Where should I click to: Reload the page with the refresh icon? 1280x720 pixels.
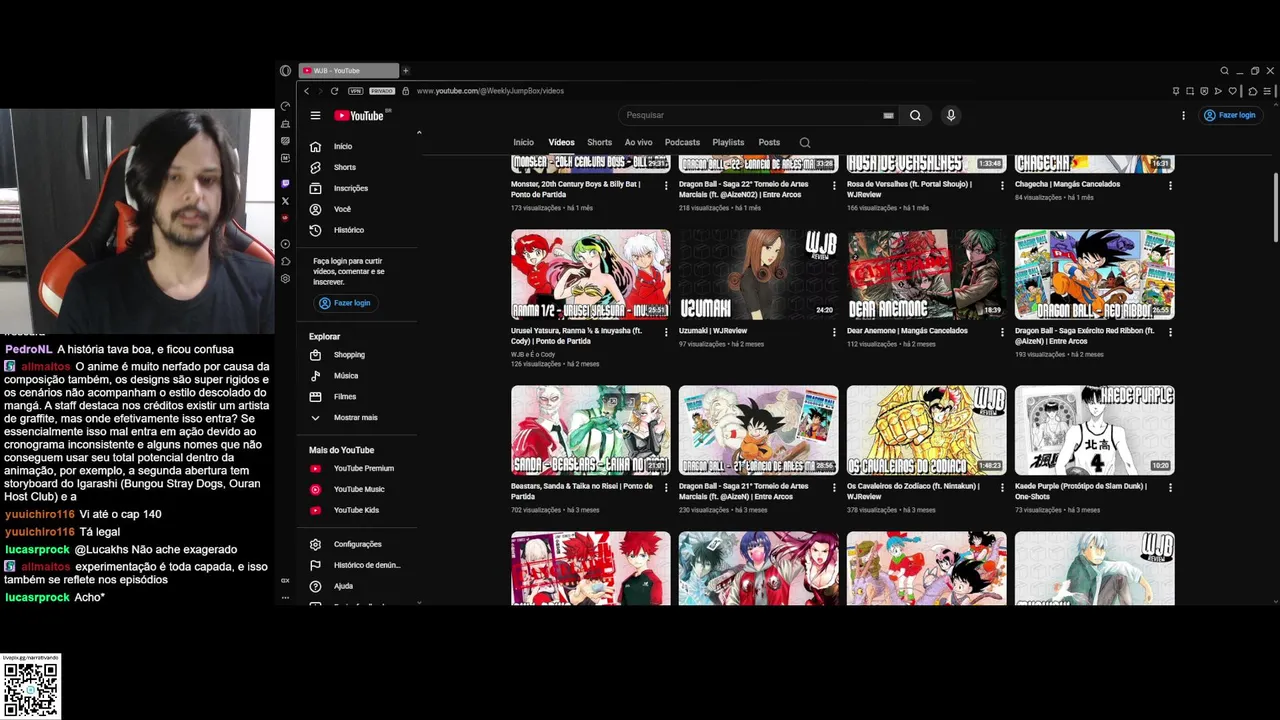[334, 91]
